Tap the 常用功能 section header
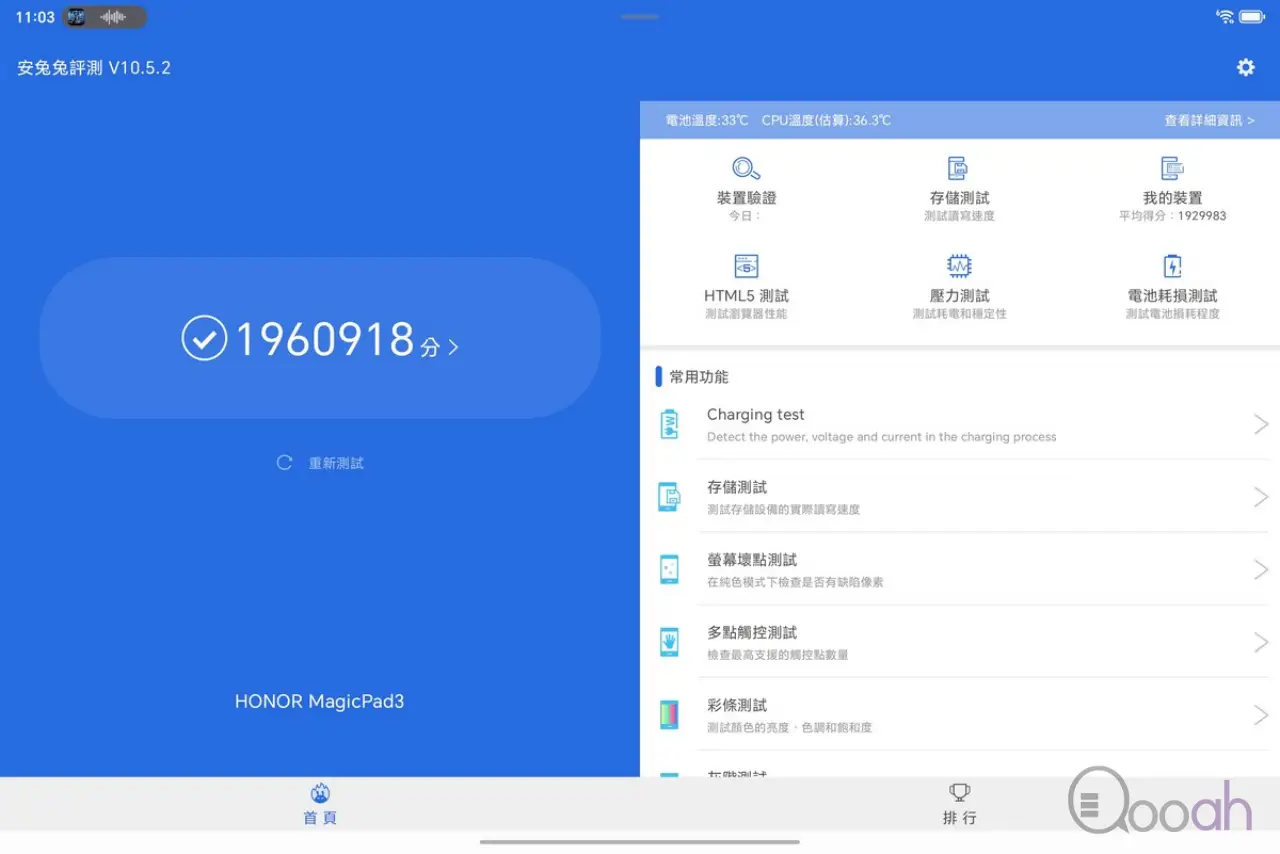 [x=699, y=377]
